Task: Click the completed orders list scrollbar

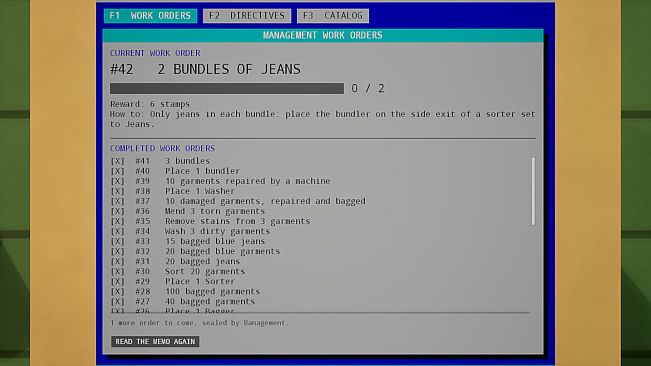Action: pos(533,191)
